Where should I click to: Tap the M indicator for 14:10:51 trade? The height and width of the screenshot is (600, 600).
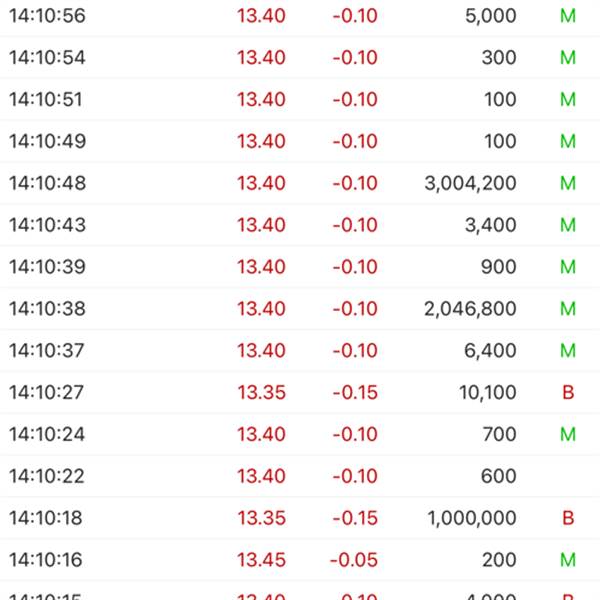coord(568,99)
